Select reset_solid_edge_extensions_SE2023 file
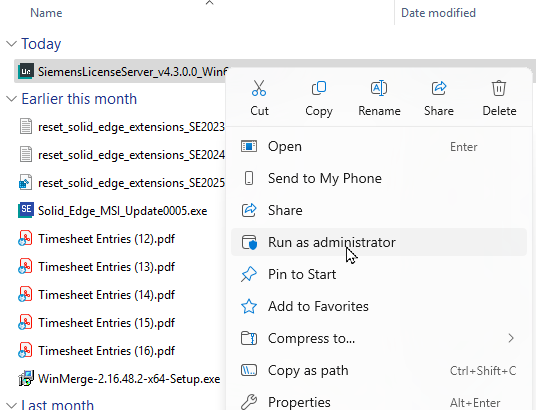The height and width of the screenshot is (410, 536). click(131, 127)
